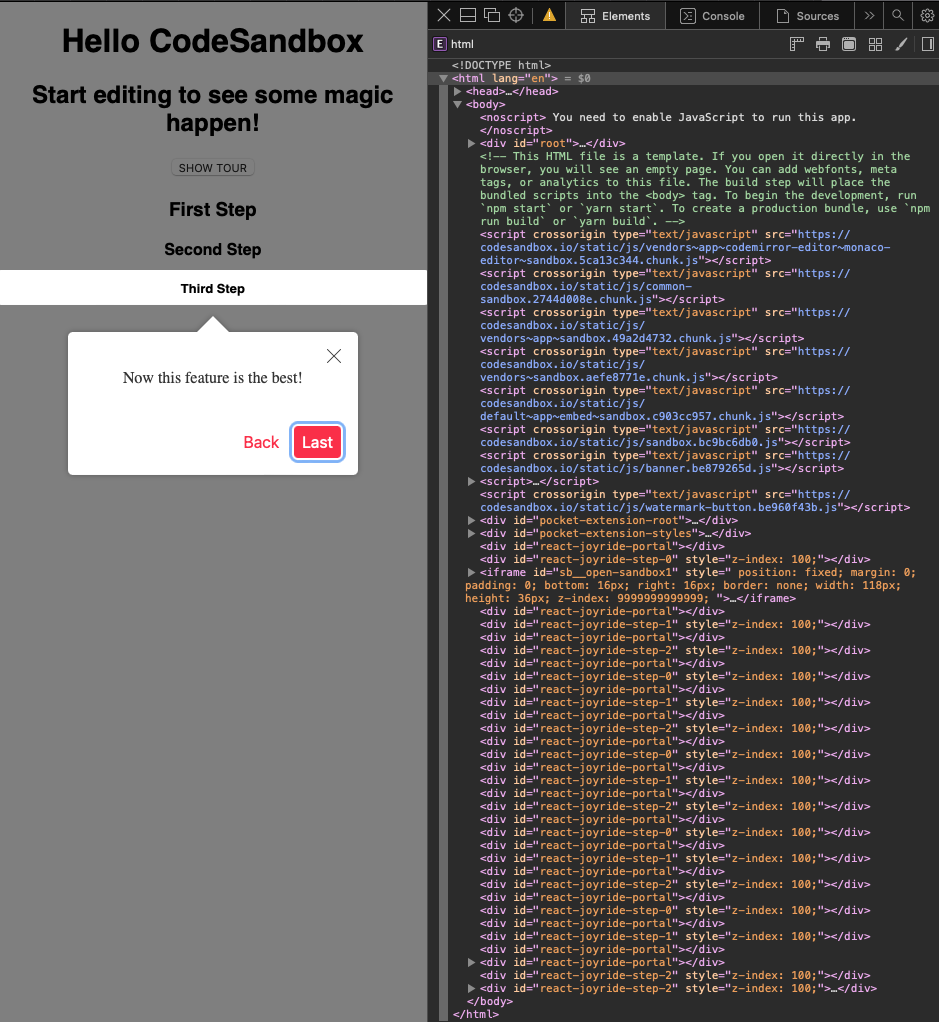Switch to the Elements tab
939x1022 pixels.
[x=615, y=16]
